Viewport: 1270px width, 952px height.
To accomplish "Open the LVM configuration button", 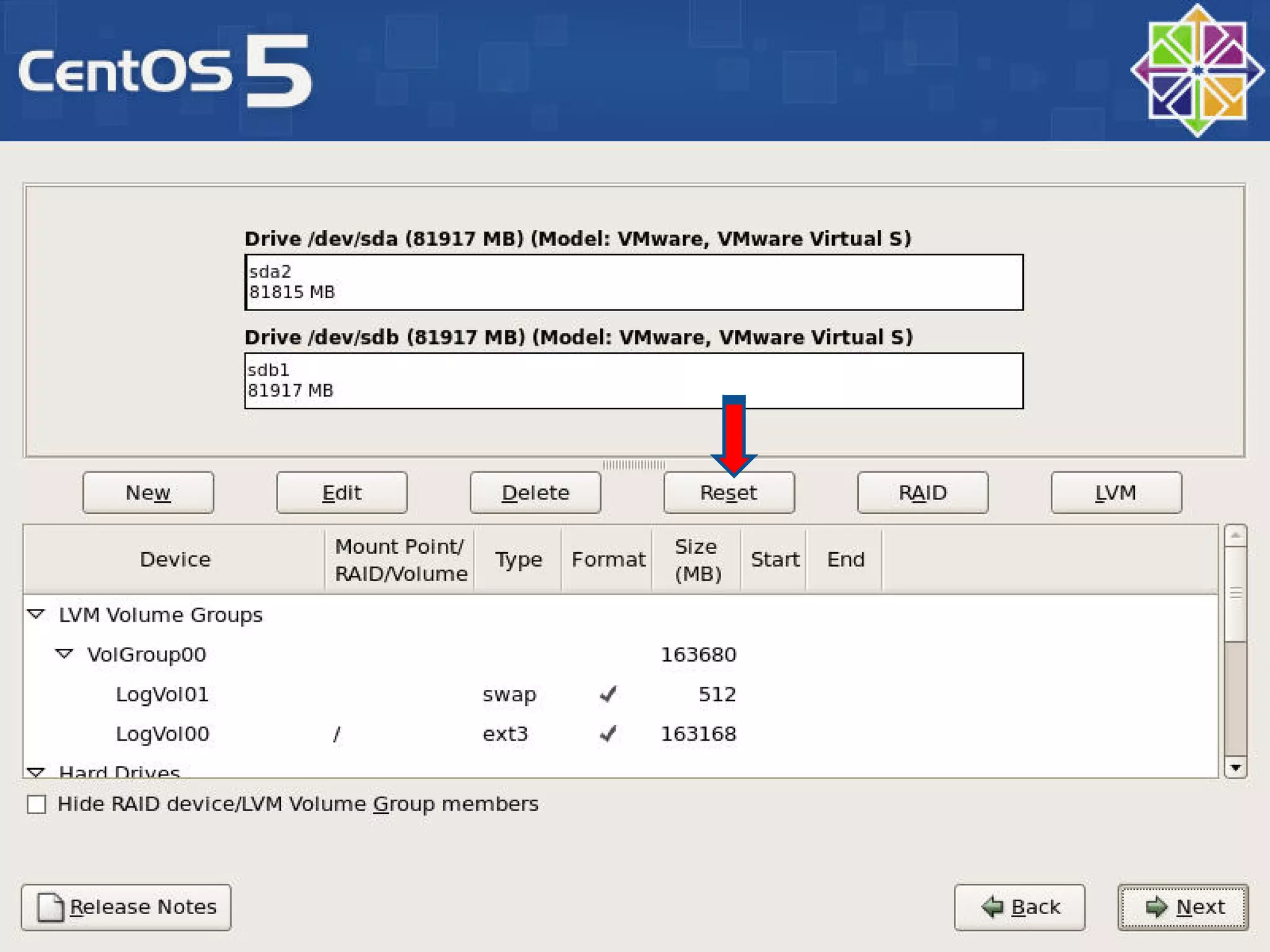I will (x=1116, y=493).
